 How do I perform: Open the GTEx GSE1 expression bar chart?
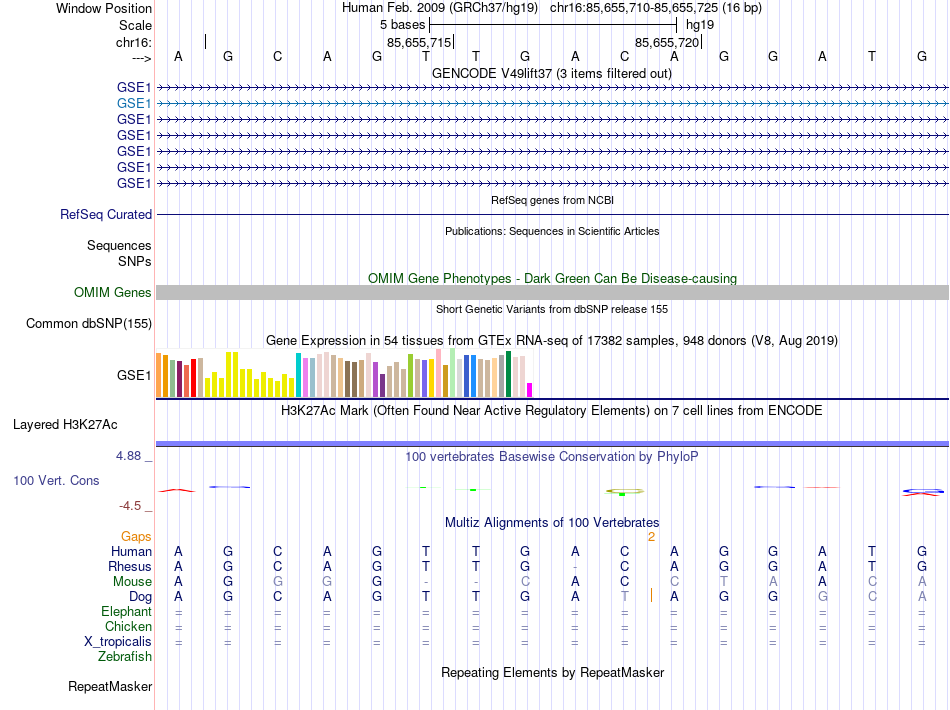(344, 374)
